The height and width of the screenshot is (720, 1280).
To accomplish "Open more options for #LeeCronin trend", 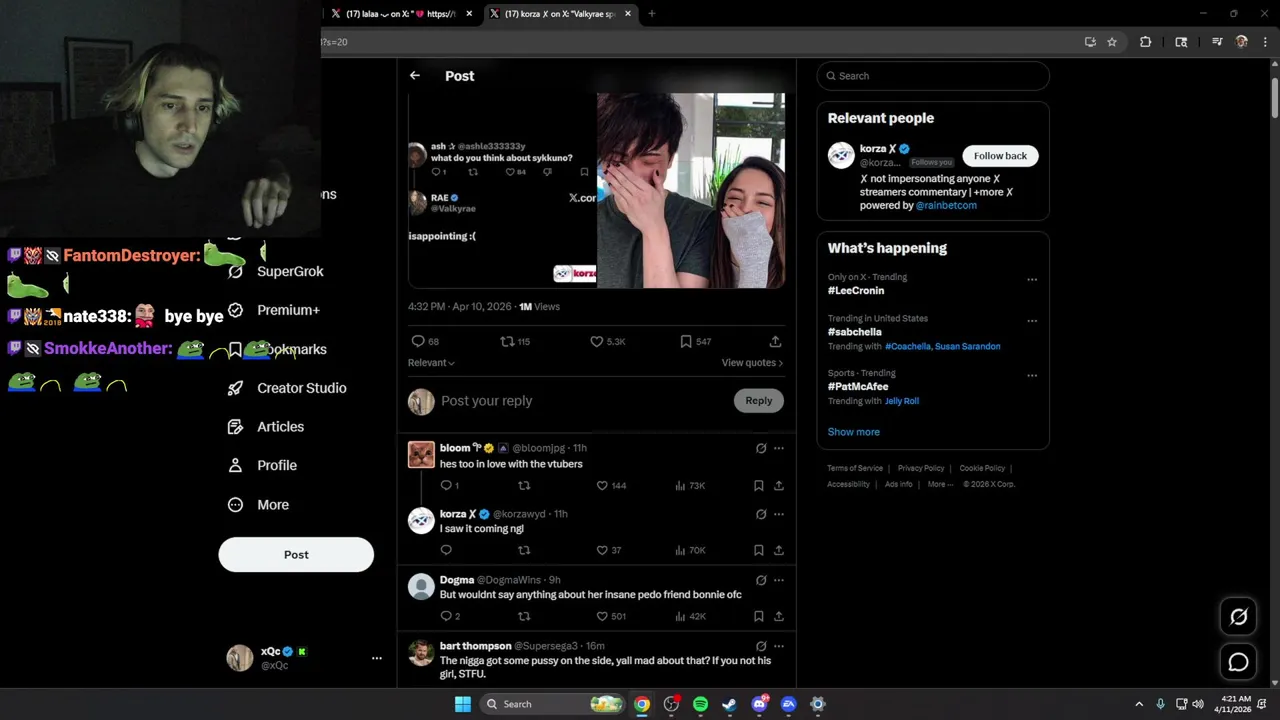I will coord(1032,280).
